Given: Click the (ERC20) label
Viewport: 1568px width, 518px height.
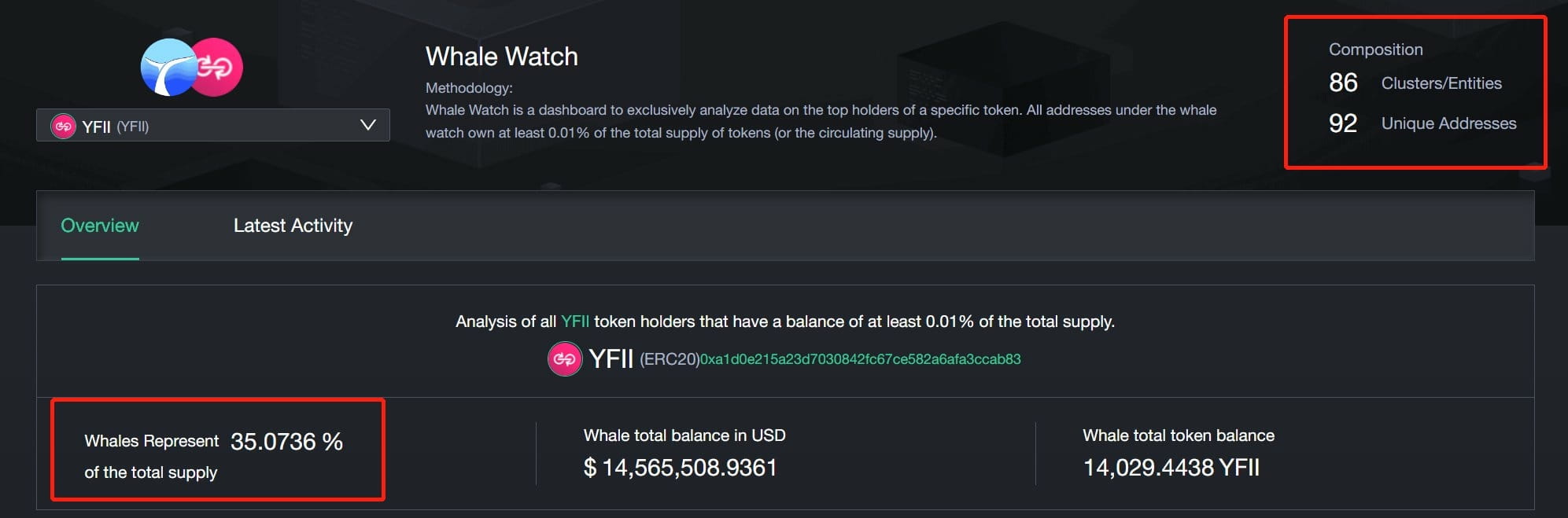Looking at the screenshot, I should (670, 359).
